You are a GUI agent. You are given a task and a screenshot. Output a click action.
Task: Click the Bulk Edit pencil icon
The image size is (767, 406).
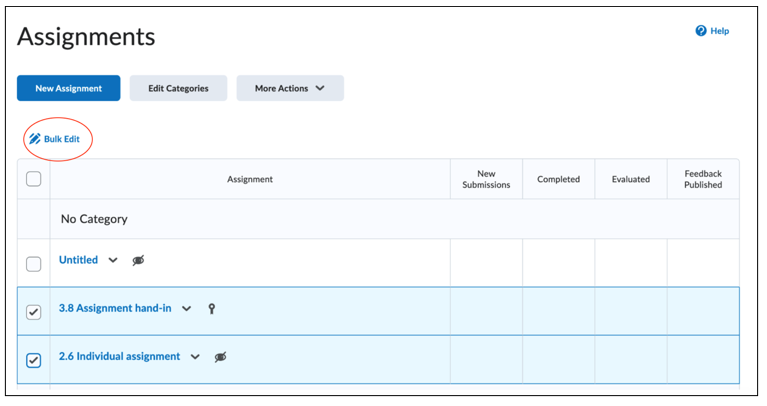coord(35,139)
